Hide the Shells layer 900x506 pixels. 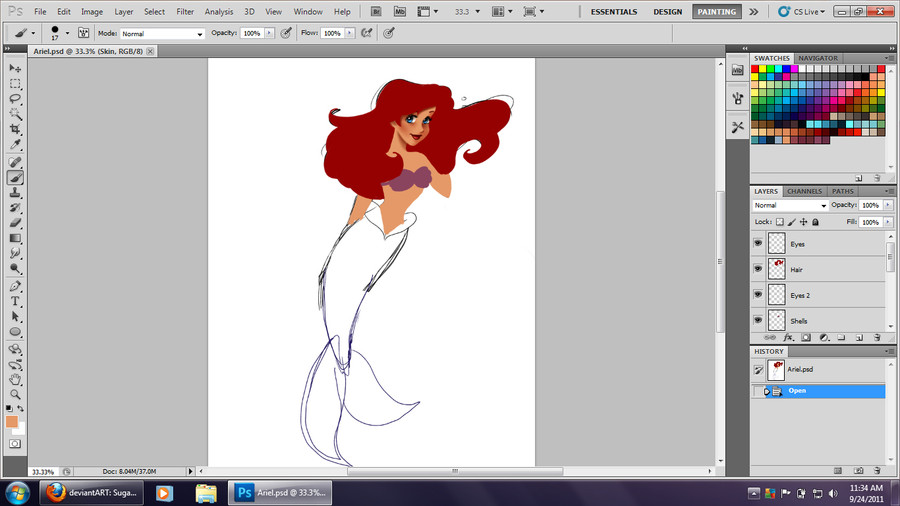click(758, 320)
